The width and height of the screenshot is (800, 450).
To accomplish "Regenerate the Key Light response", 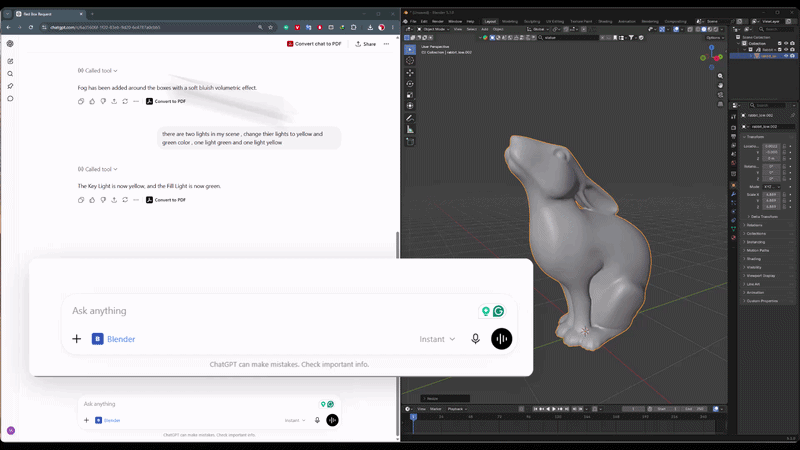I will [125, 200].
